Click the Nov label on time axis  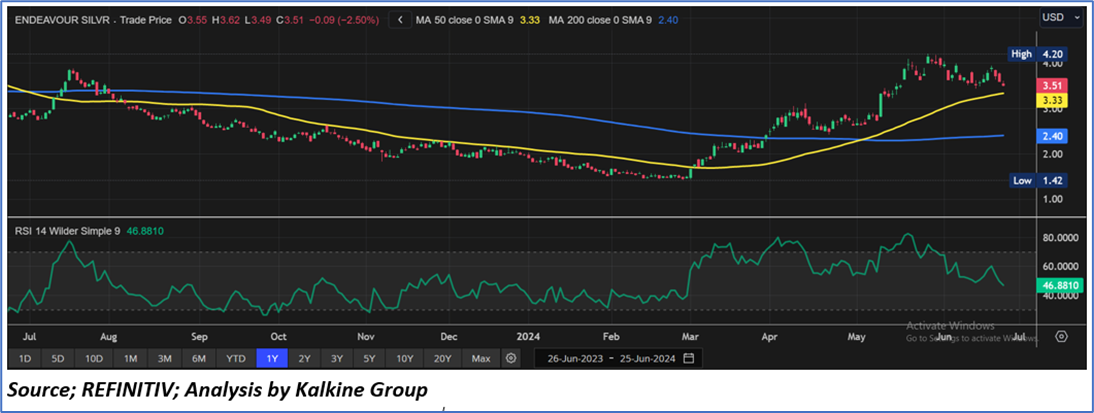[x=367, y=337]
